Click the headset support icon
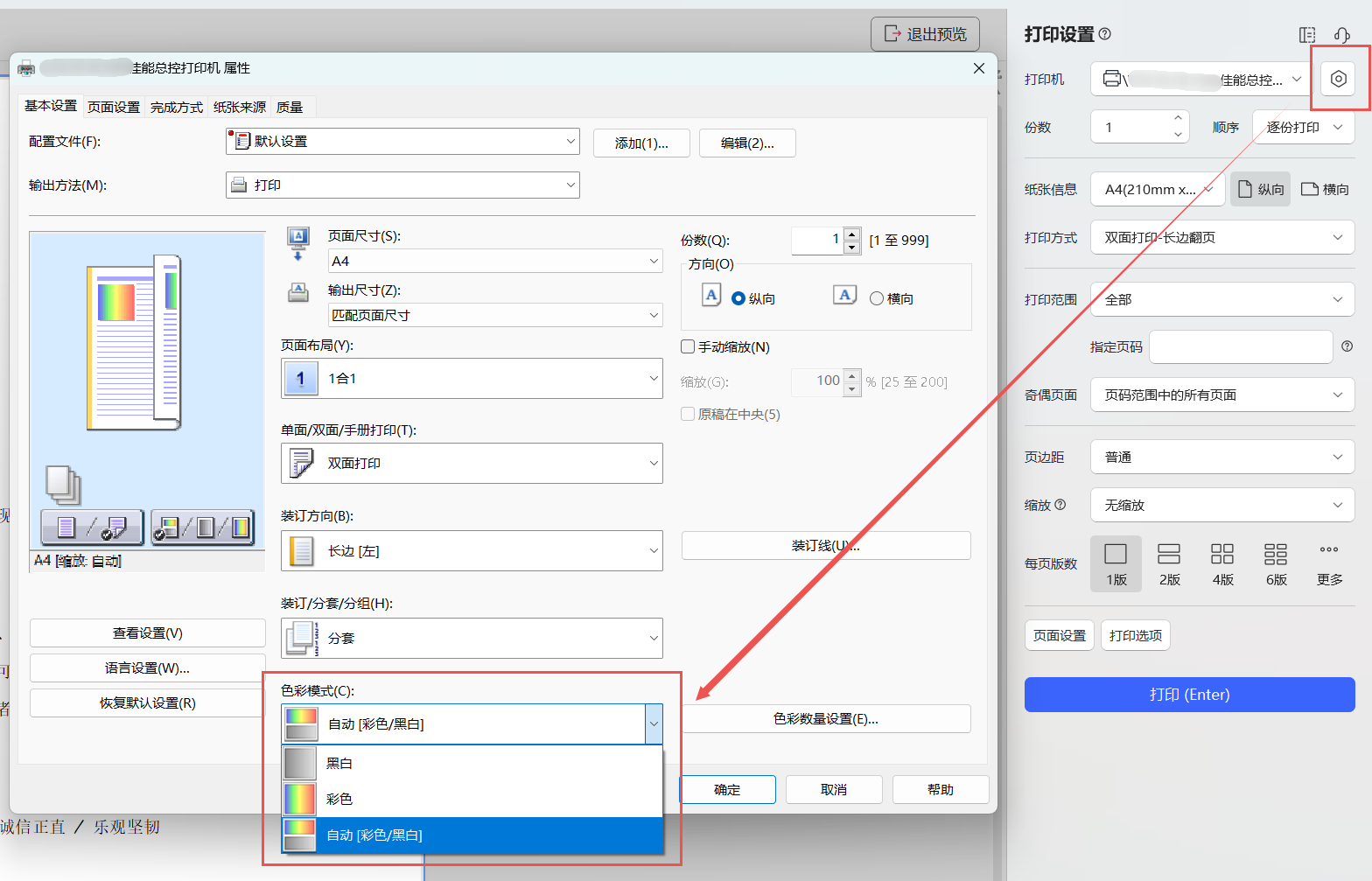This screenshot has width=1372, height=881. click(x=1342, y=35)
